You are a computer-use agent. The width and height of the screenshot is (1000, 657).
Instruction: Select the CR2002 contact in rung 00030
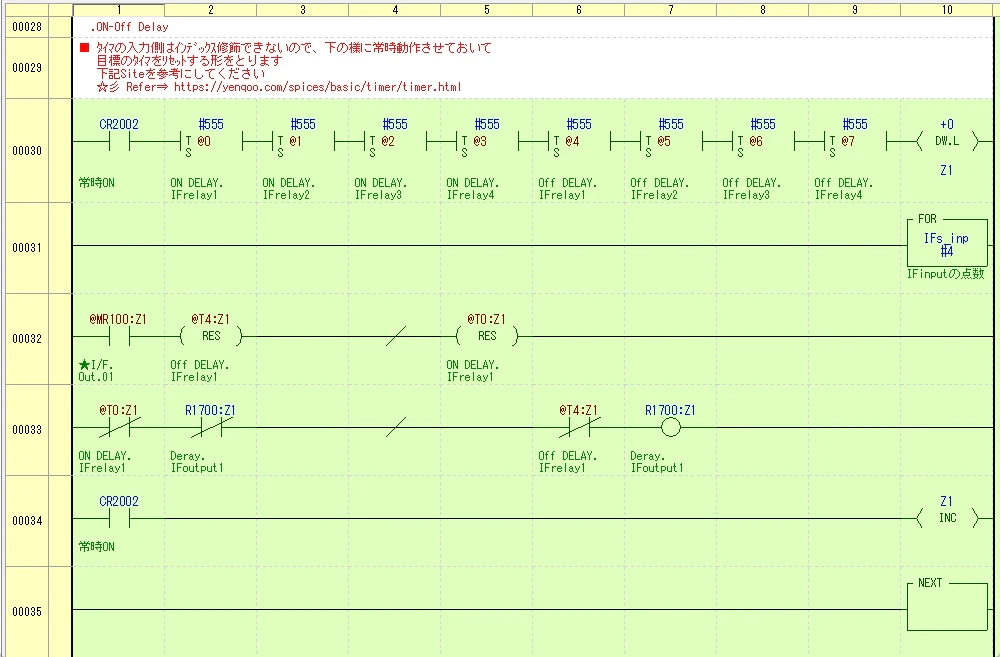pyautogui.click(x=119, y=141)
